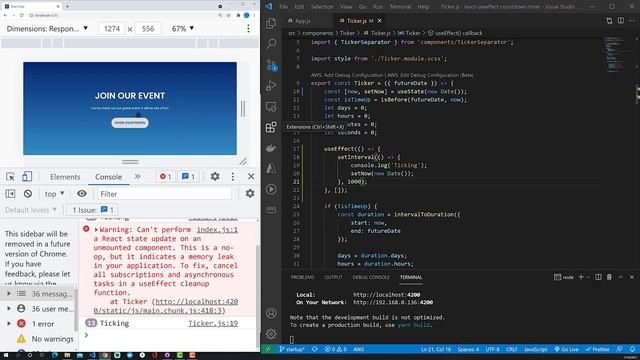The width and height of the screenshot is (640, 360).
Task: Select the DEBUG CONSOLE panel tab
Action: tap(371, 277)
